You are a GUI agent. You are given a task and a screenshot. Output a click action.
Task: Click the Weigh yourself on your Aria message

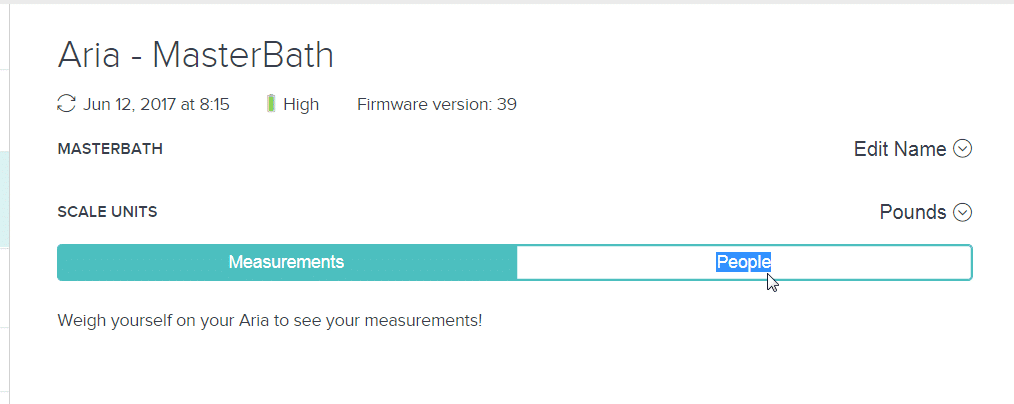pos(270,321)
